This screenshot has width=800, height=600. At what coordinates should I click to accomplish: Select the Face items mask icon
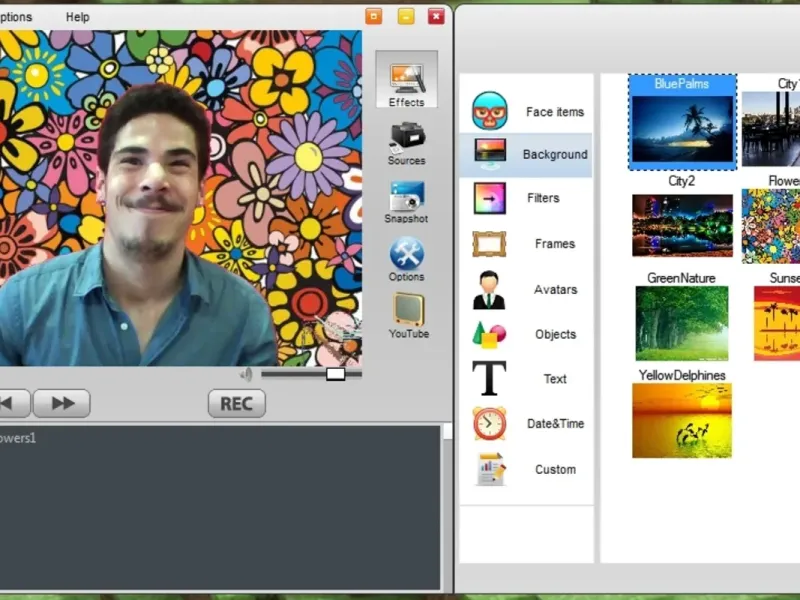[490, 111]
